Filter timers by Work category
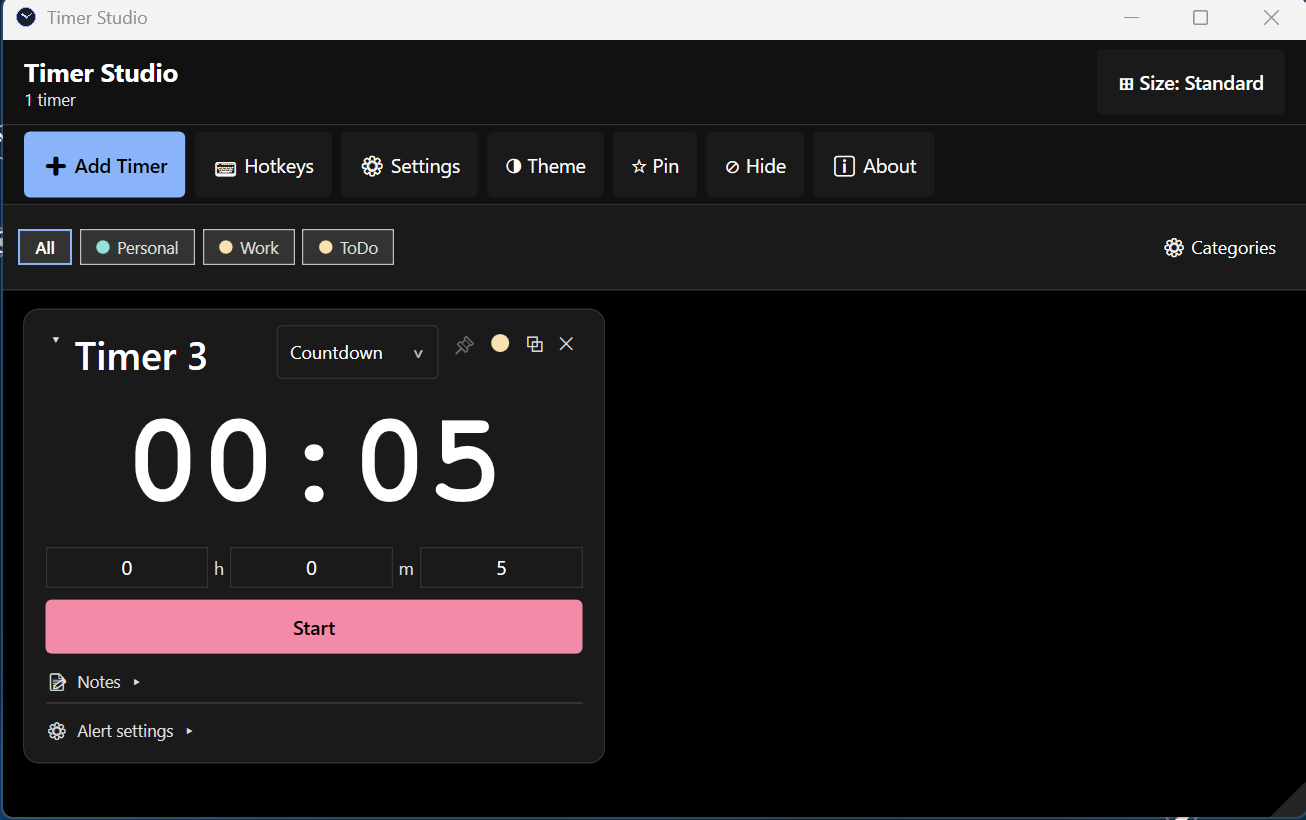The height and width of the screenshot is (820, 1306). (249, 247)
